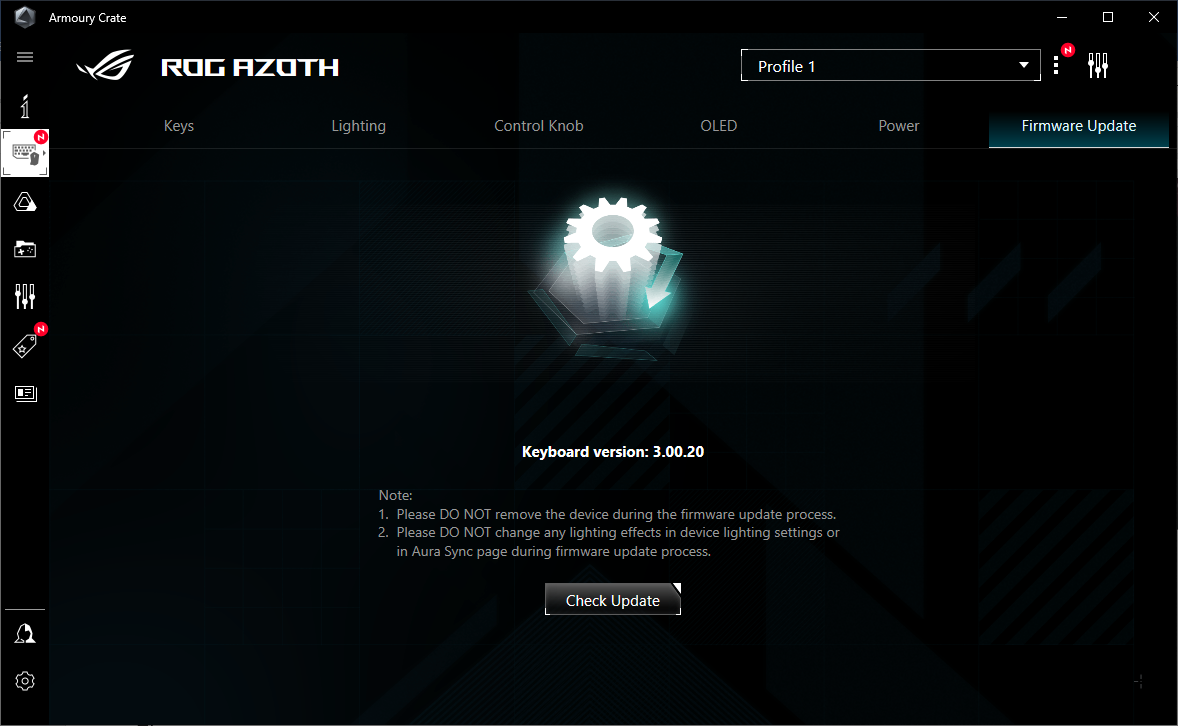1178x726 pixels.
Task: Open the Game Library icon
Action: point(25,250)
